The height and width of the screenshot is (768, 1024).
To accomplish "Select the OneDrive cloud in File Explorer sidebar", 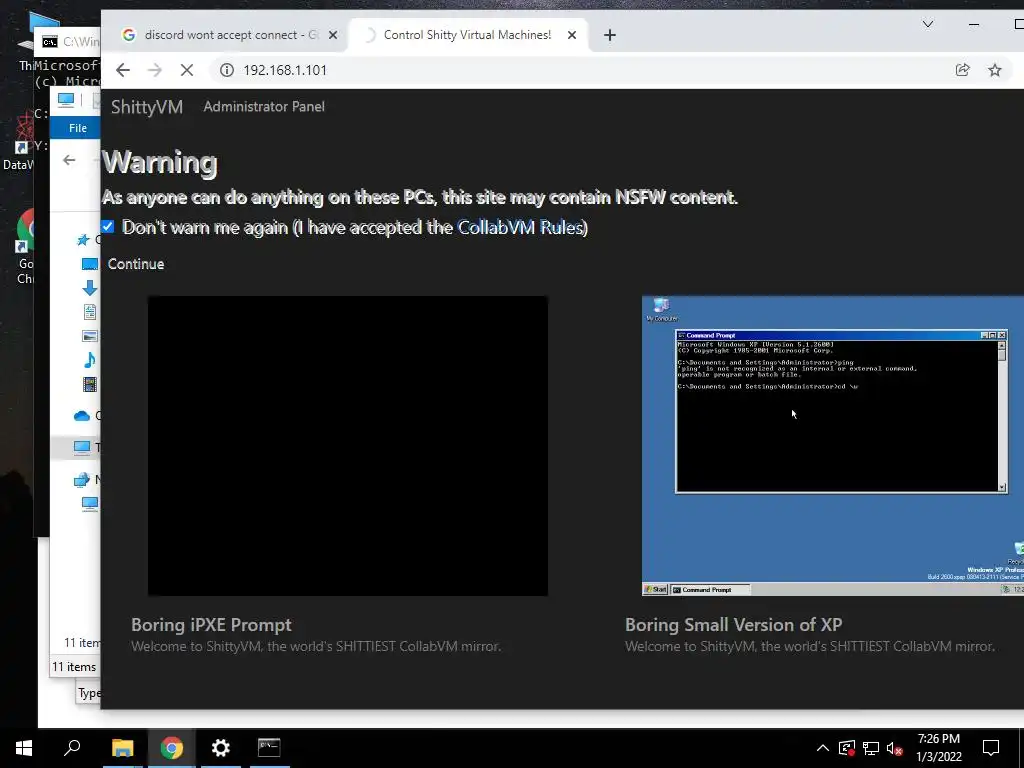I will tap(82, 416).
